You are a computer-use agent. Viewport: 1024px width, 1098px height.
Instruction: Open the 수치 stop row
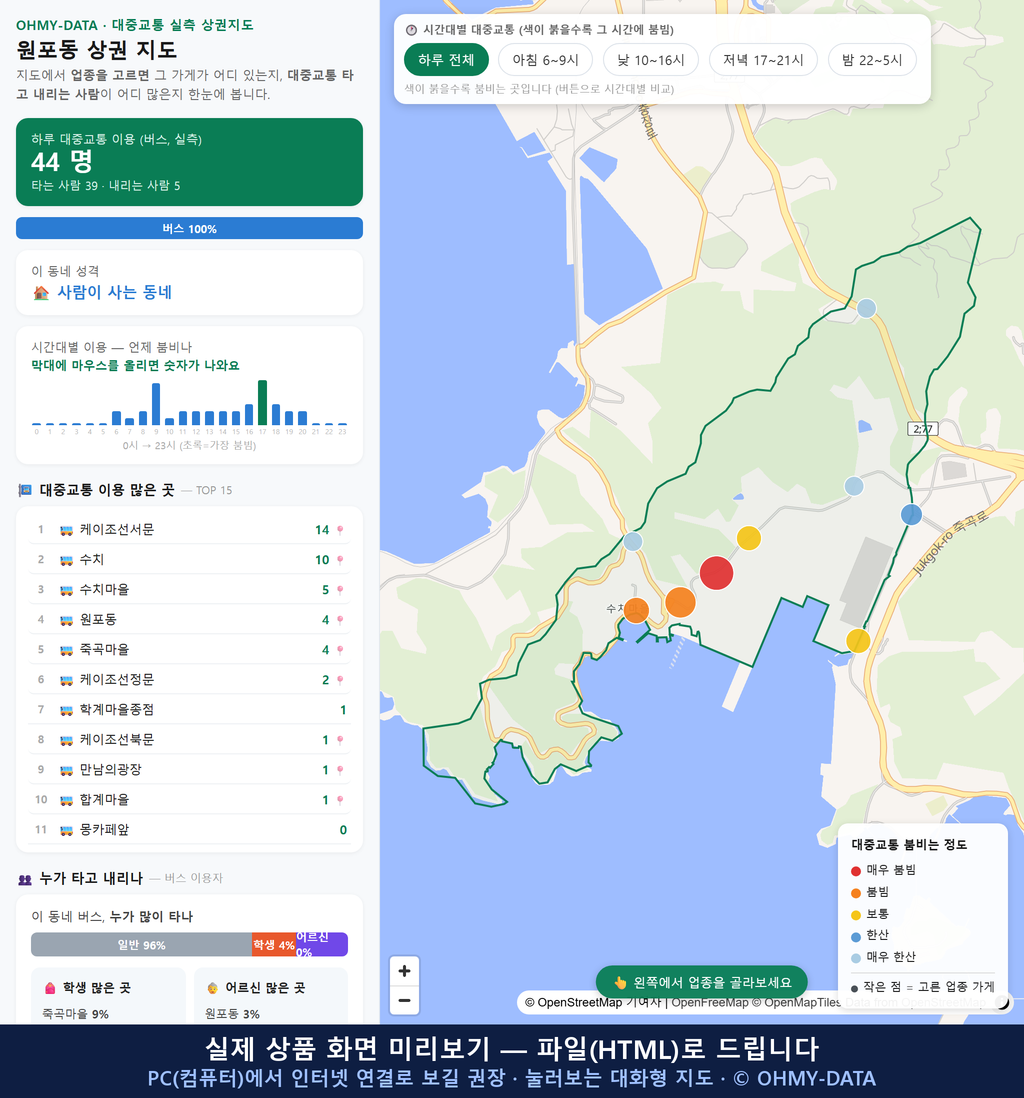click(x=189, y=560)
